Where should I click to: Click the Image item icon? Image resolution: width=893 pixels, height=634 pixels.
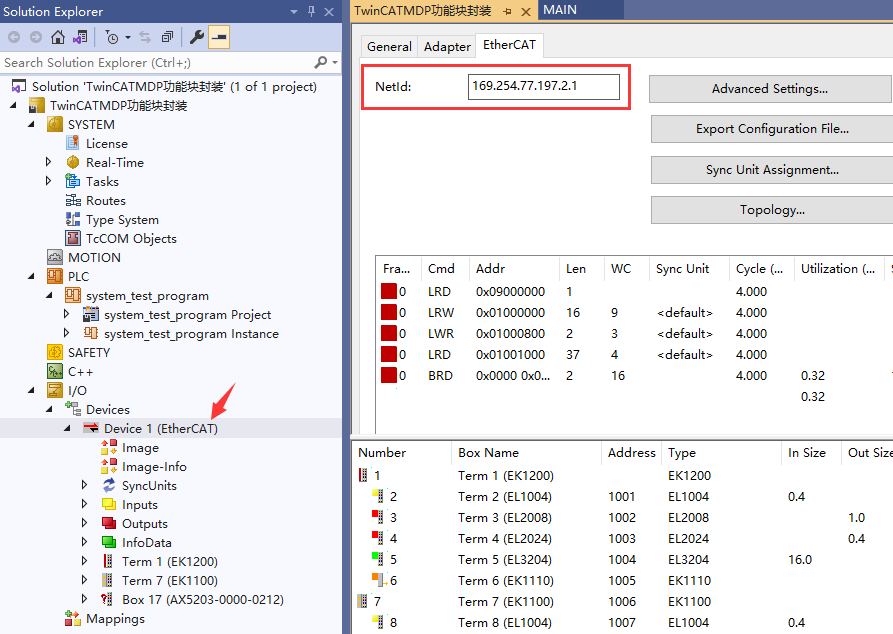[x=109, y=447]
